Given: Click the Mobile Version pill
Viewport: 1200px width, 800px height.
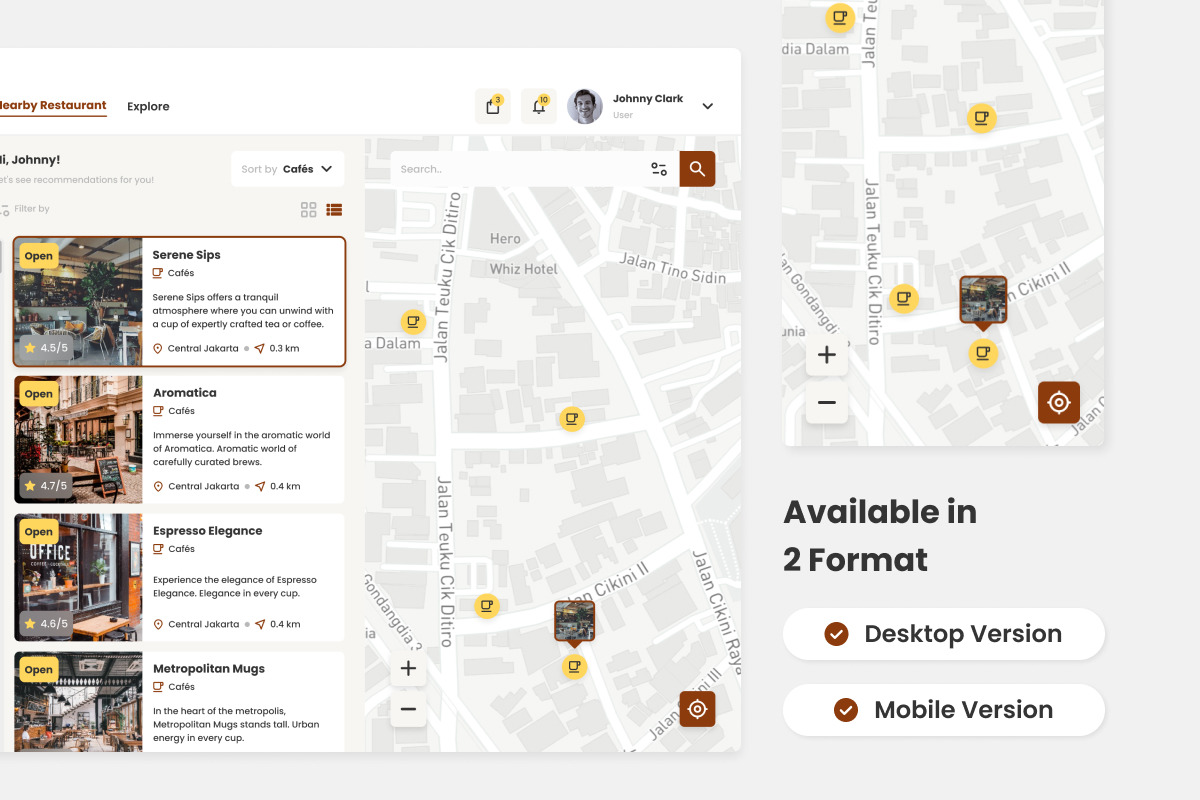Looking at the screenshot, I should [x=944, y=710].
